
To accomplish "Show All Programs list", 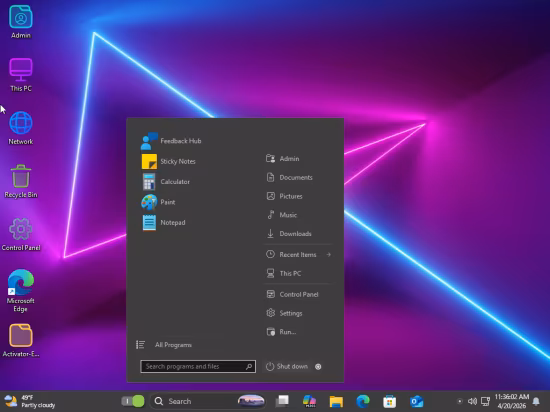I will pyautogui.click(x=164, y=345).
